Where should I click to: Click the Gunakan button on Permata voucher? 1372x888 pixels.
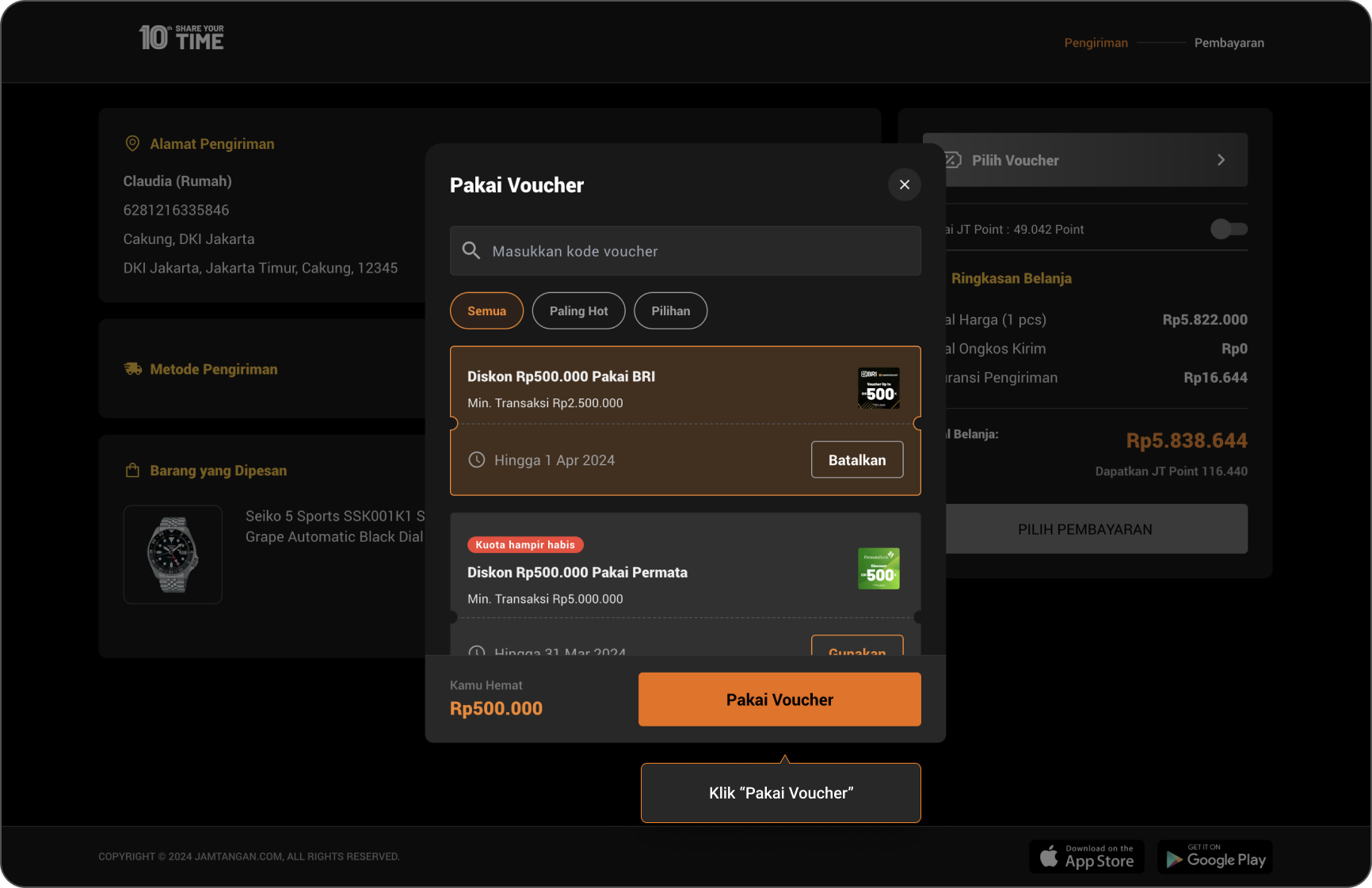857,646
